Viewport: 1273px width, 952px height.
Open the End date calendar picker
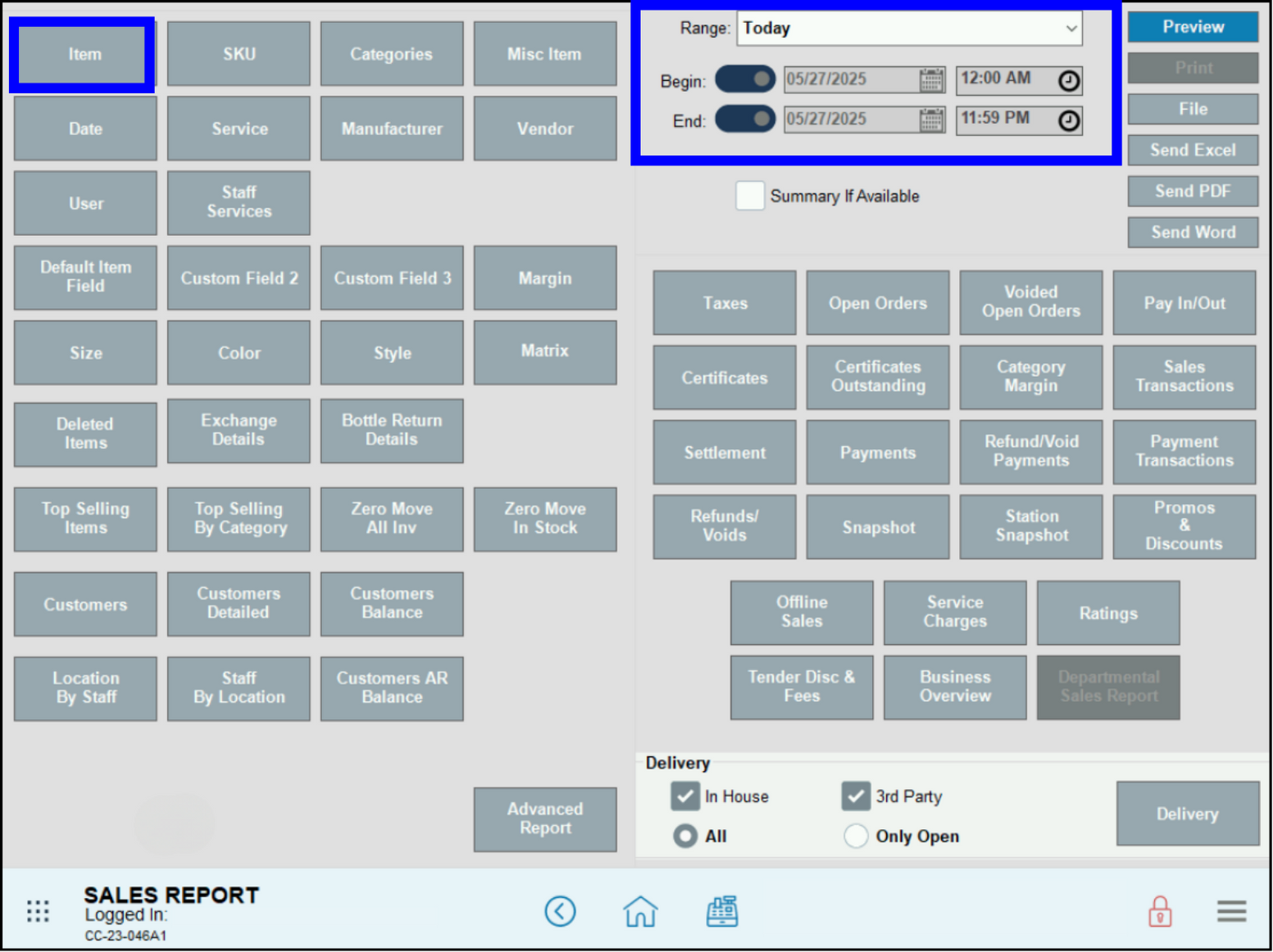pos(932,120)
